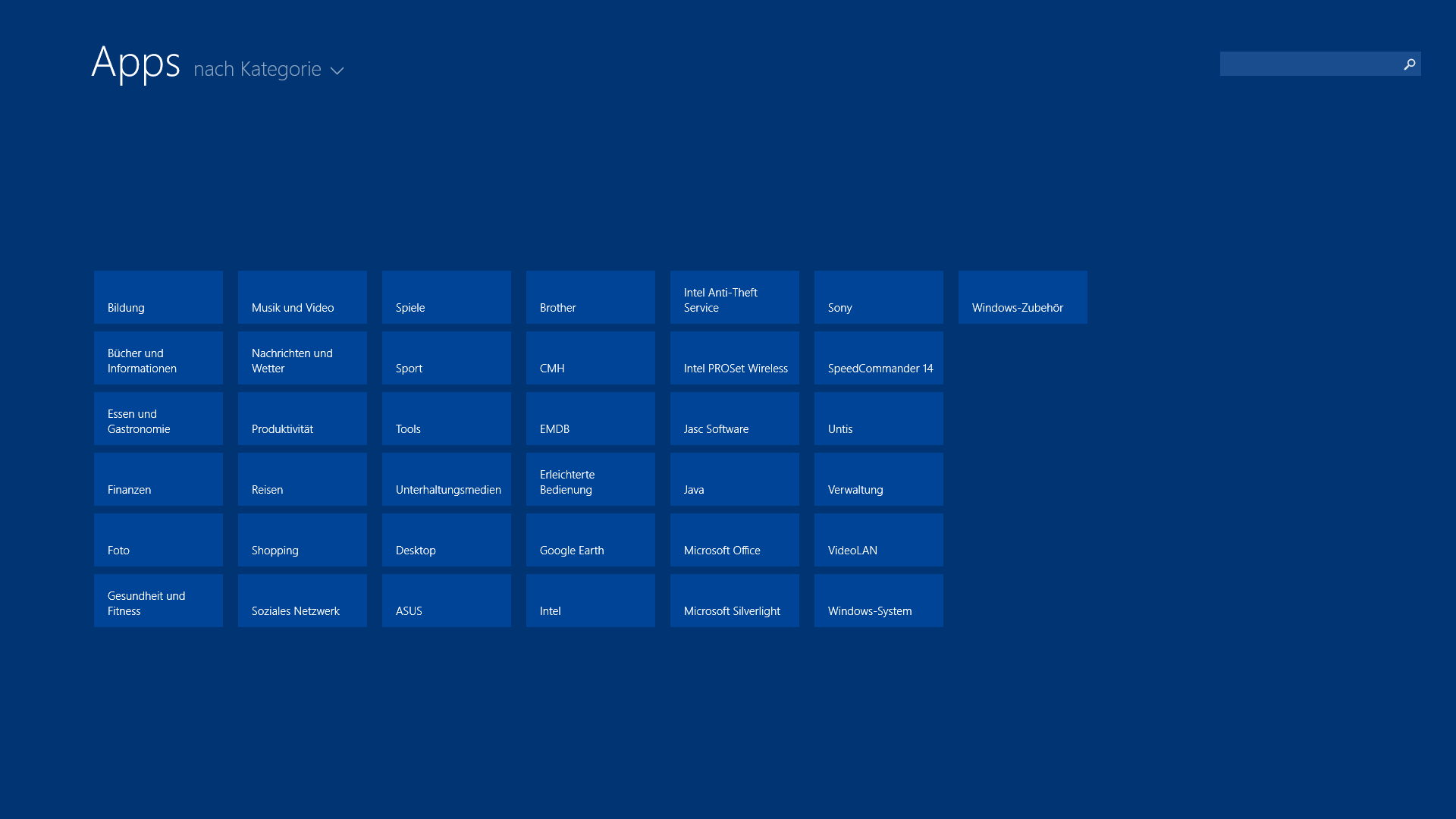Select the Sony category tile

point(878,297)
